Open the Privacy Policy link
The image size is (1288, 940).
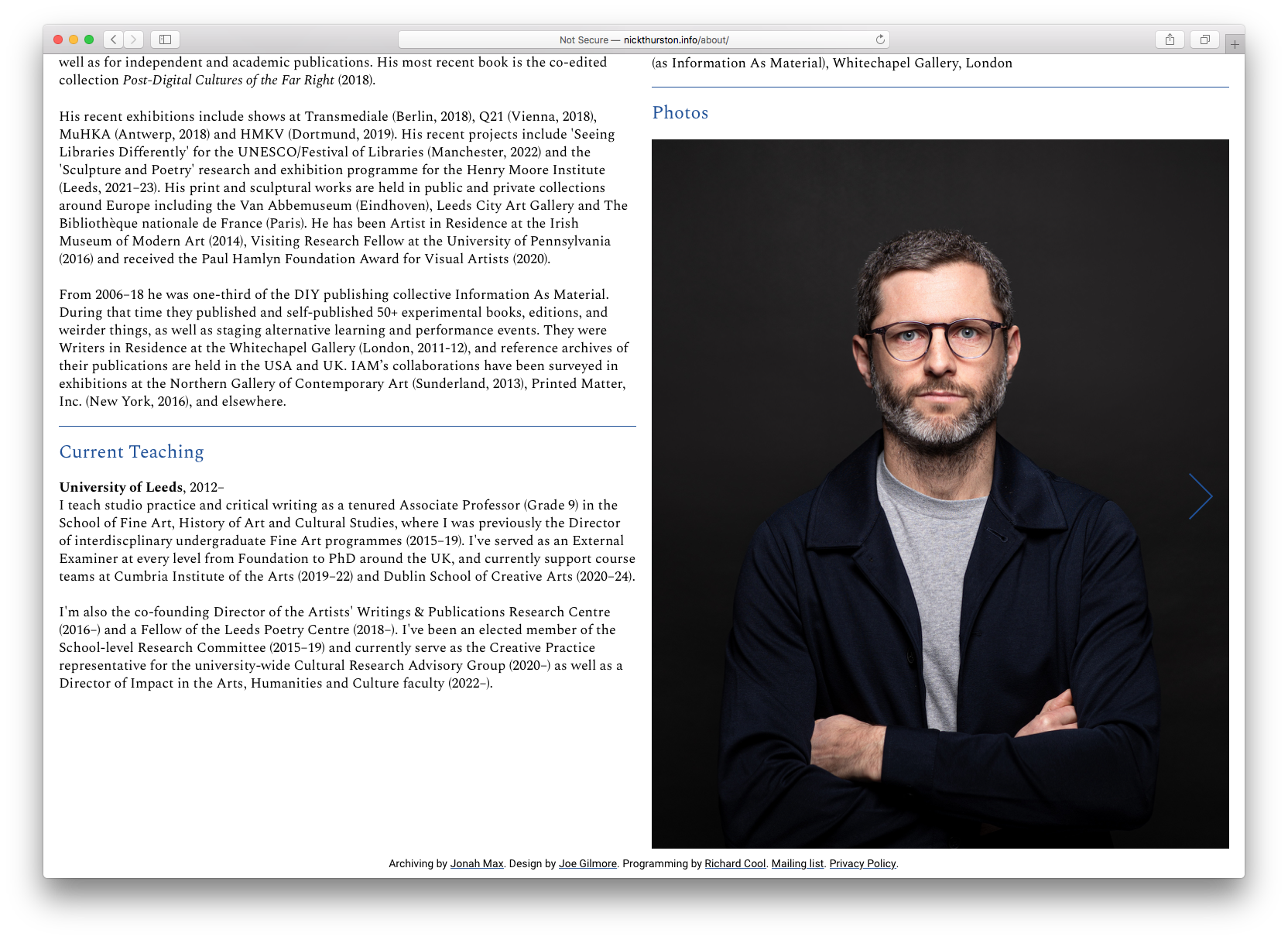pyautogui.click(x=862, y=863)
